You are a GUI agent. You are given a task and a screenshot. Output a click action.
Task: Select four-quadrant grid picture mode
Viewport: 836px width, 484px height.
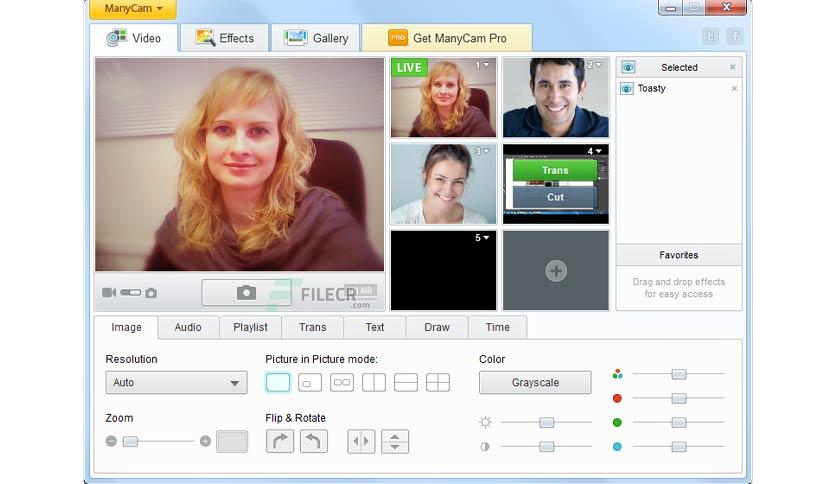tap(438, 383)
